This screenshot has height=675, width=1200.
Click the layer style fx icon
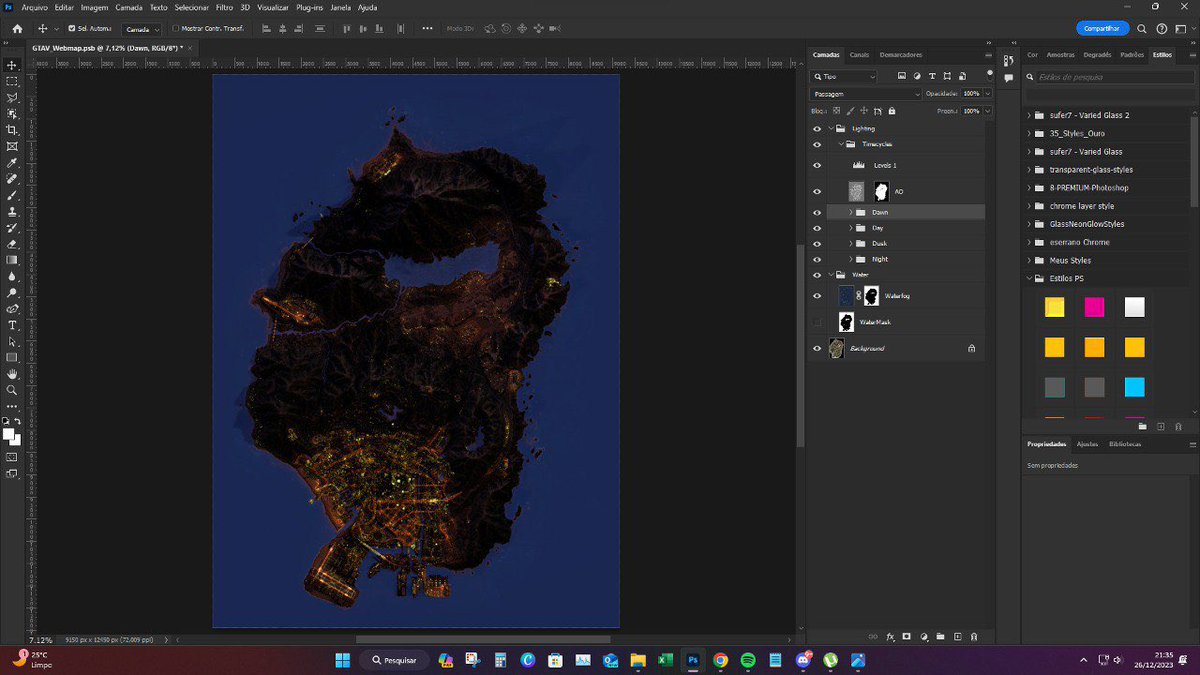click(x=890, y=636)
